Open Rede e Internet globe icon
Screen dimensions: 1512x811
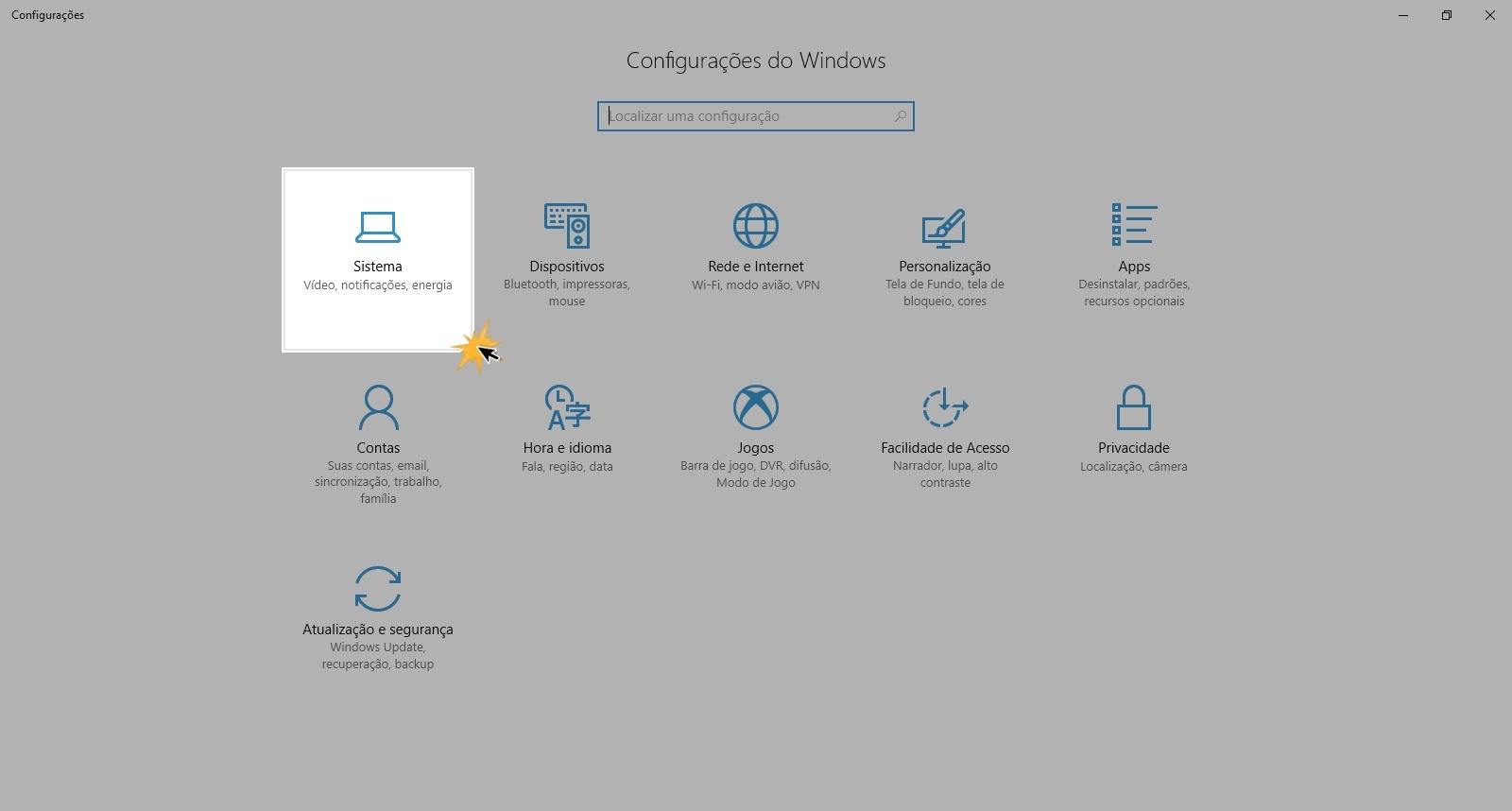pos(756,226)
